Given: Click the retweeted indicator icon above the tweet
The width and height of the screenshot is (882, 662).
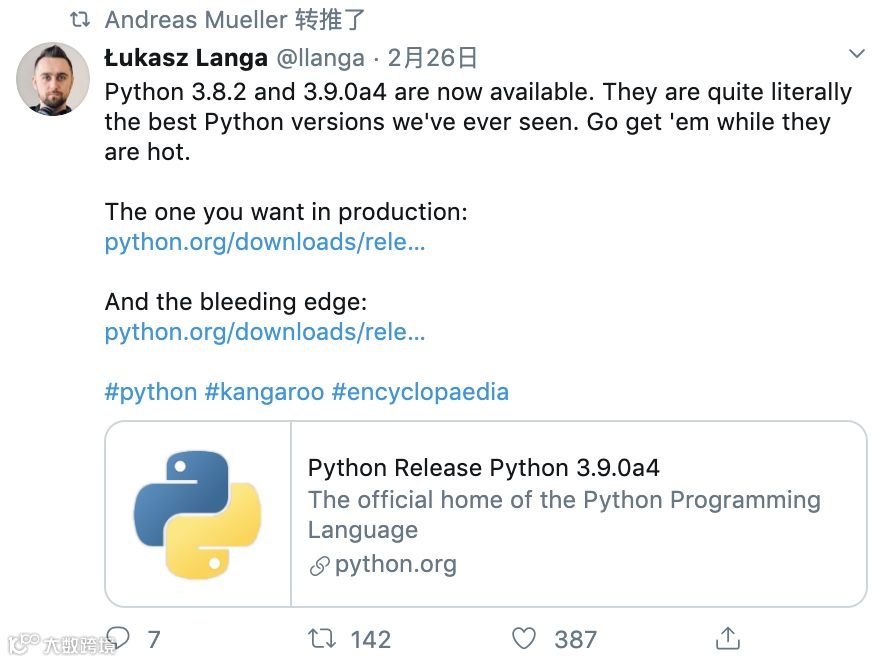Looking at the screenshot, I should tap(80, 19).
